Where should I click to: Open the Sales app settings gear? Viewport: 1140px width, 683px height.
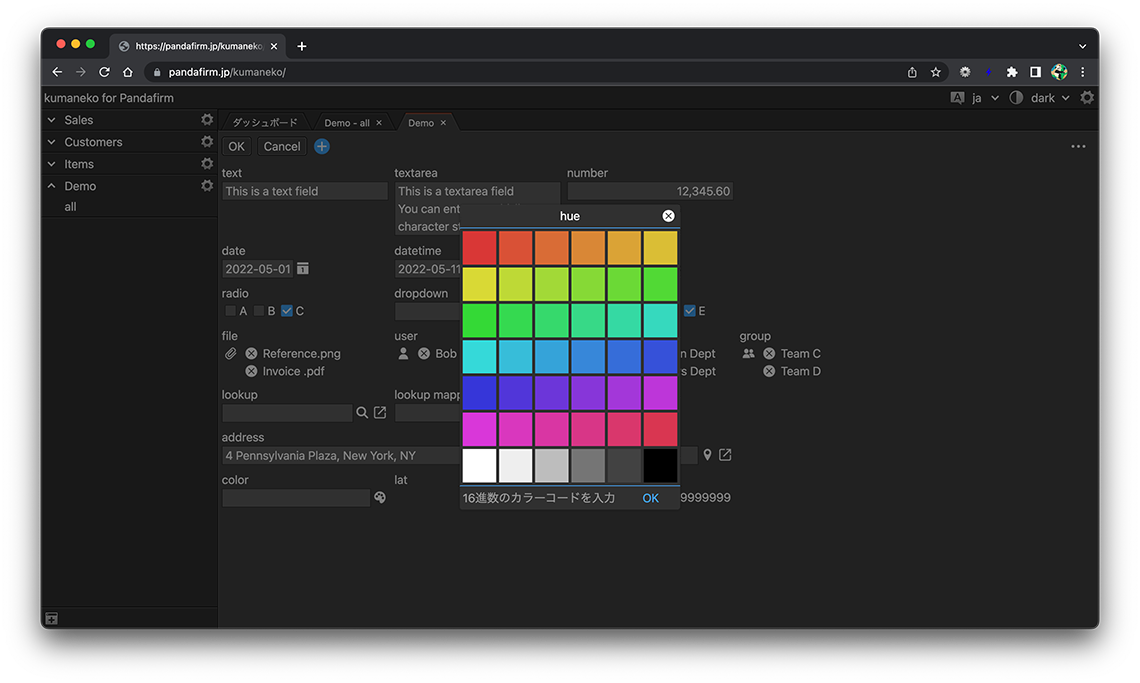207,120
